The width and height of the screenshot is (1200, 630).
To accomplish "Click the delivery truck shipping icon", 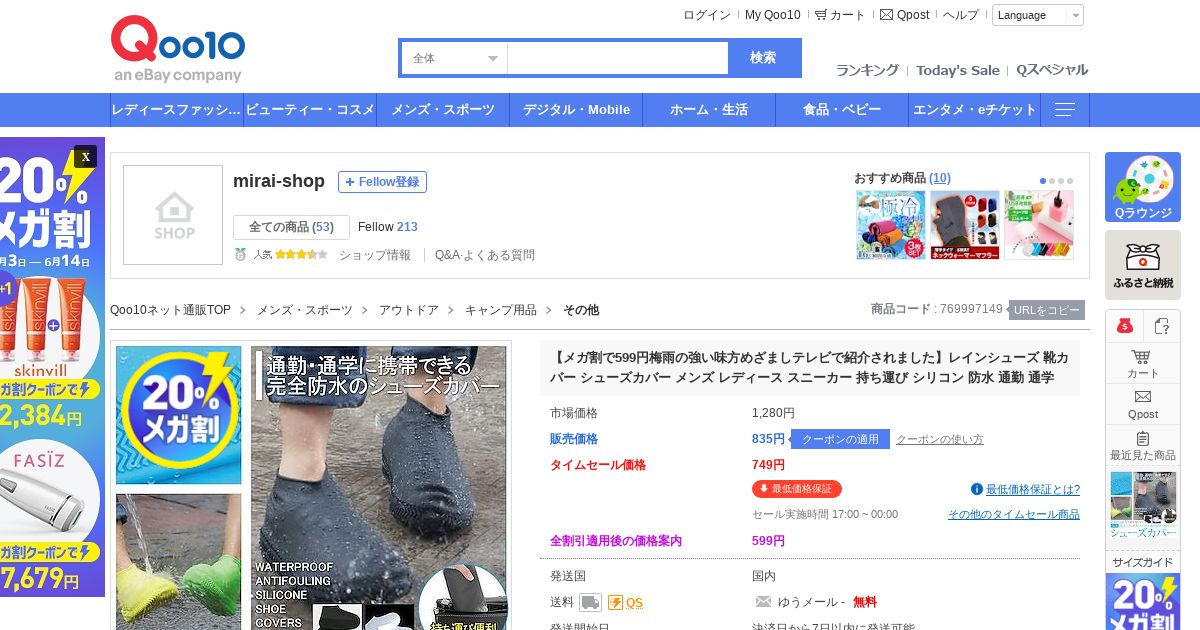I will point(590,603).
